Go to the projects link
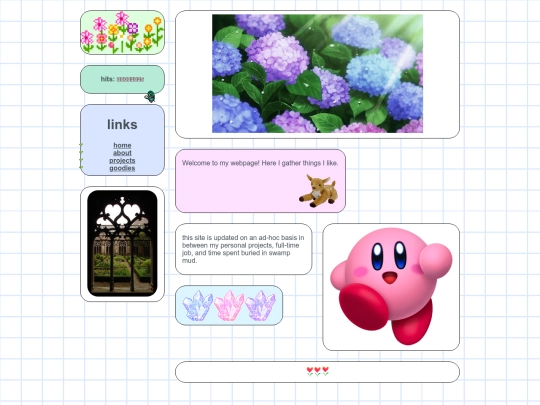This screenshot has width=540, height=405. [122, 160]
